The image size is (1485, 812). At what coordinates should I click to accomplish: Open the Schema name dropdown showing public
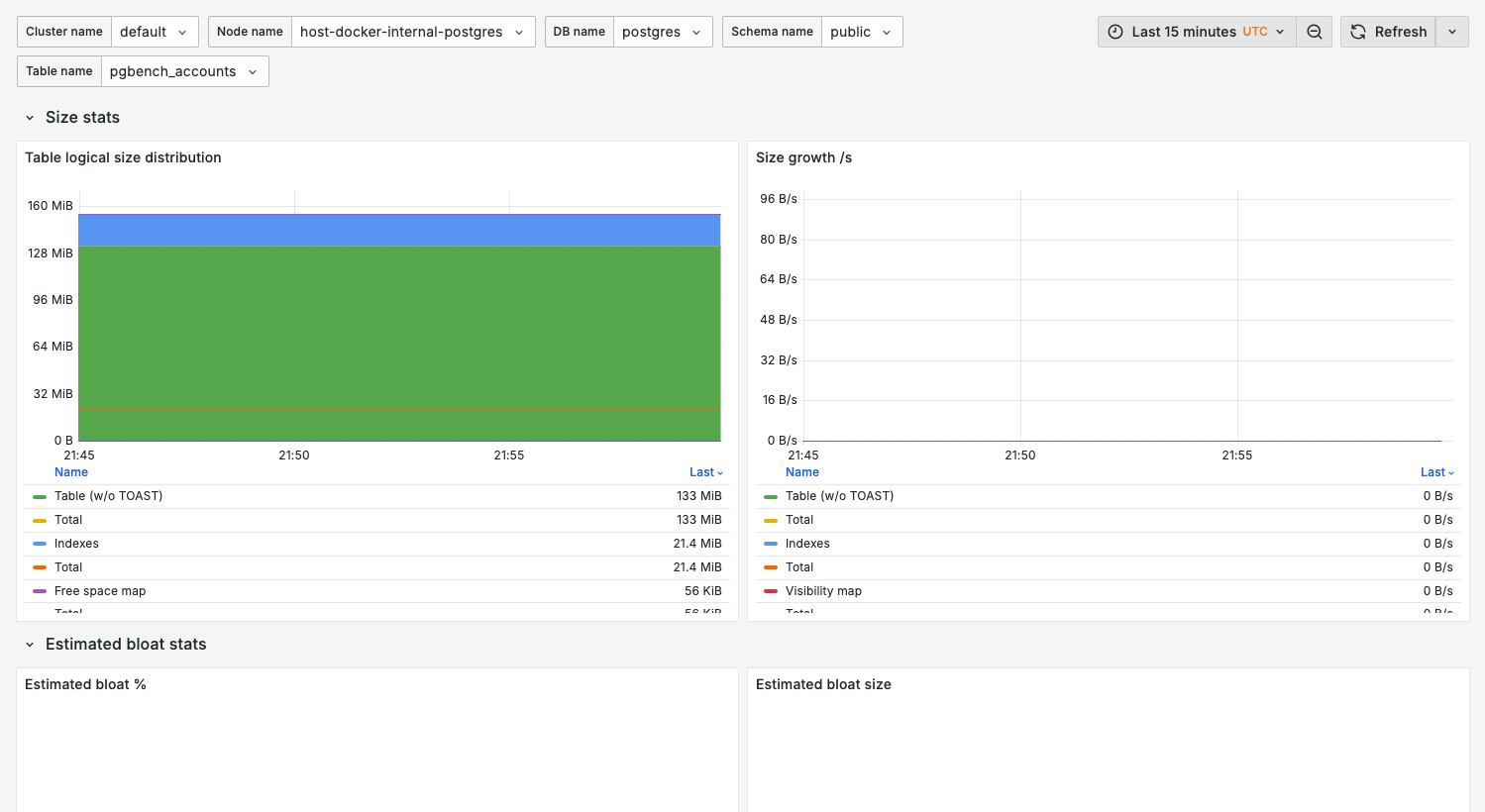click(x=861, y=31)
